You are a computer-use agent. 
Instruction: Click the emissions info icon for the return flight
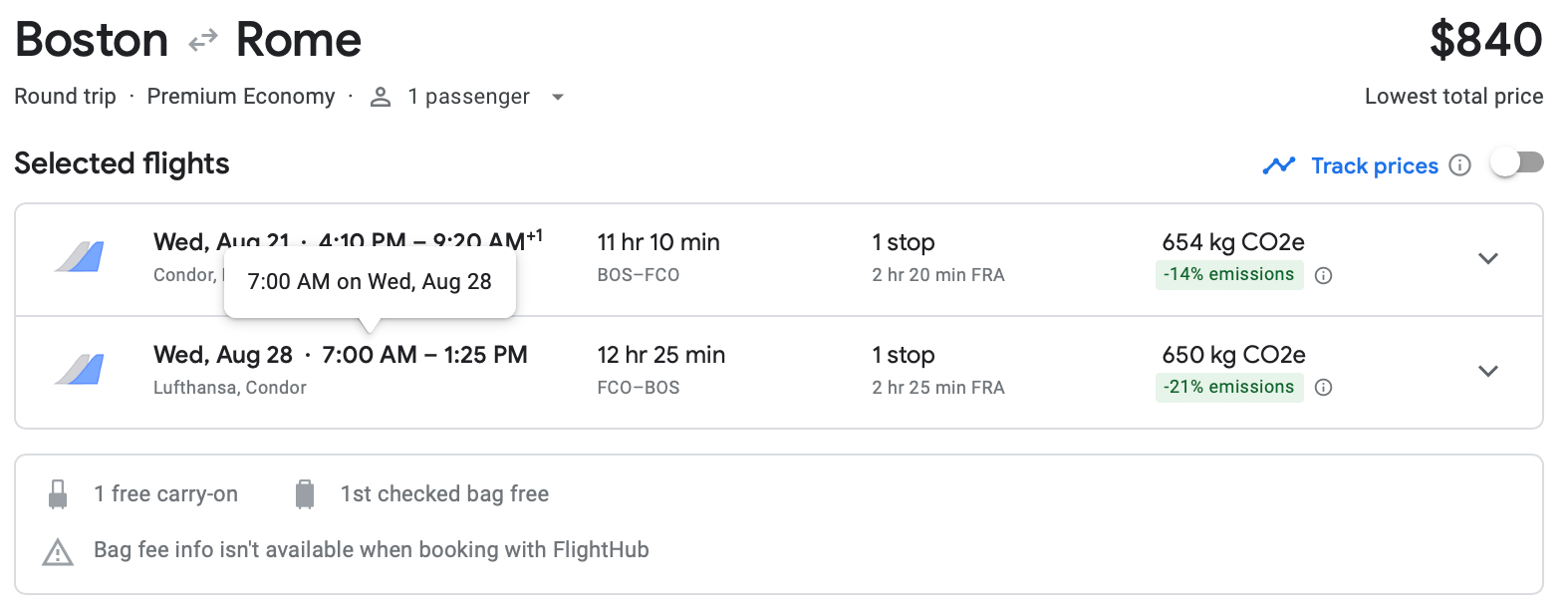[x=1324, y=388]
